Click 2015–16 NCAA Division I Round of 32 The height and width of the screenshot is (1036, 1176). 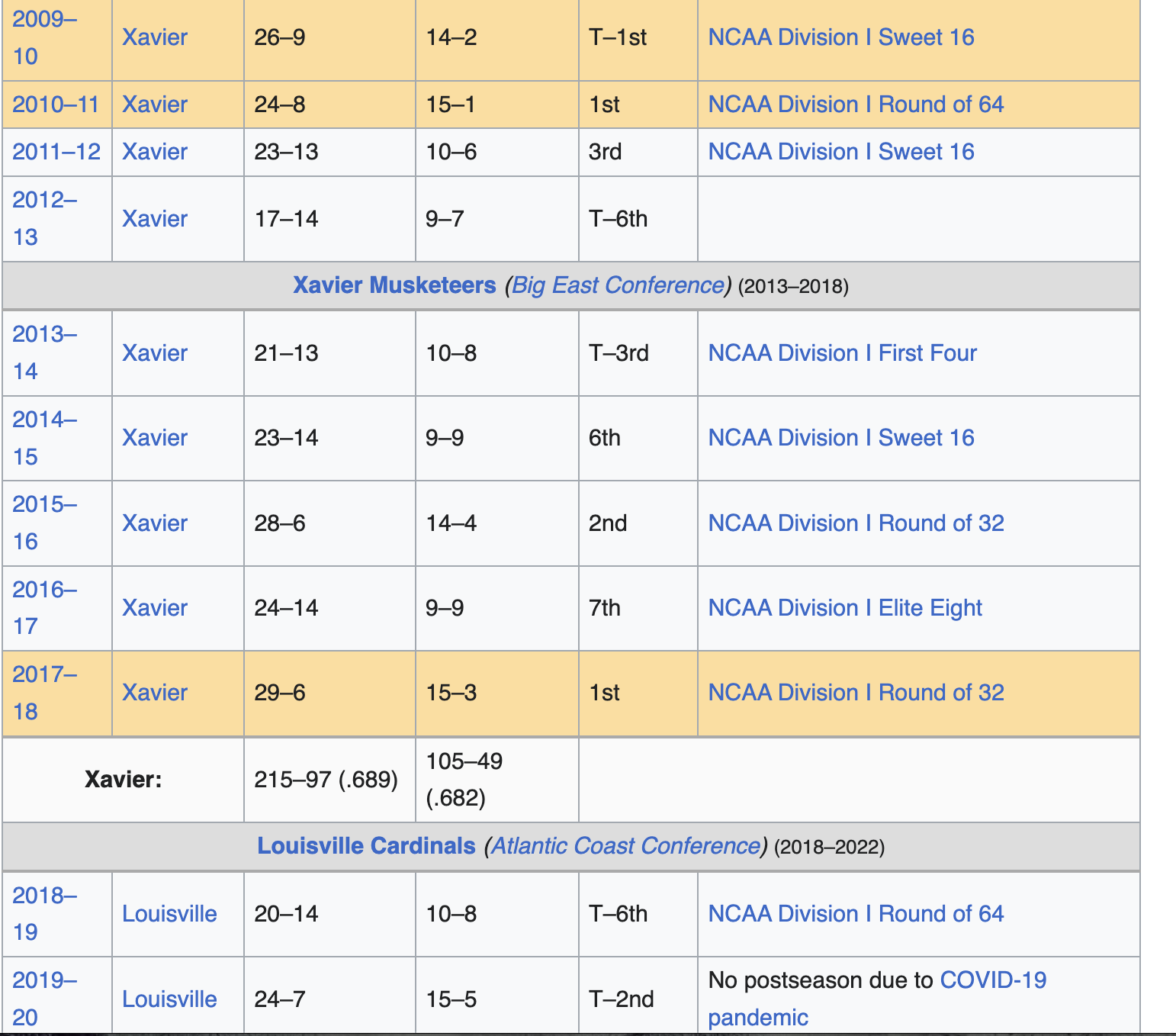point(856,523)
